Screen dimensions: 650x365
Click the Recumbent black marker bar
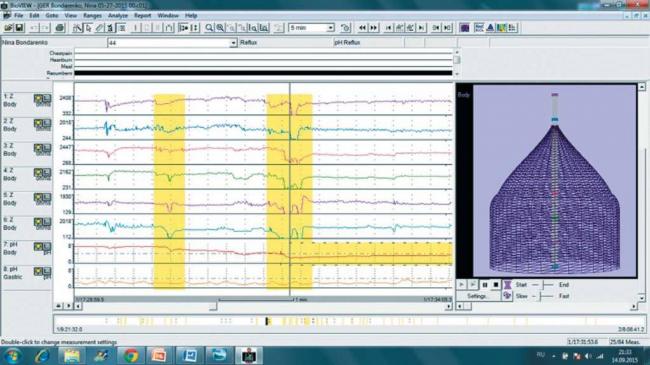(263, 73)
